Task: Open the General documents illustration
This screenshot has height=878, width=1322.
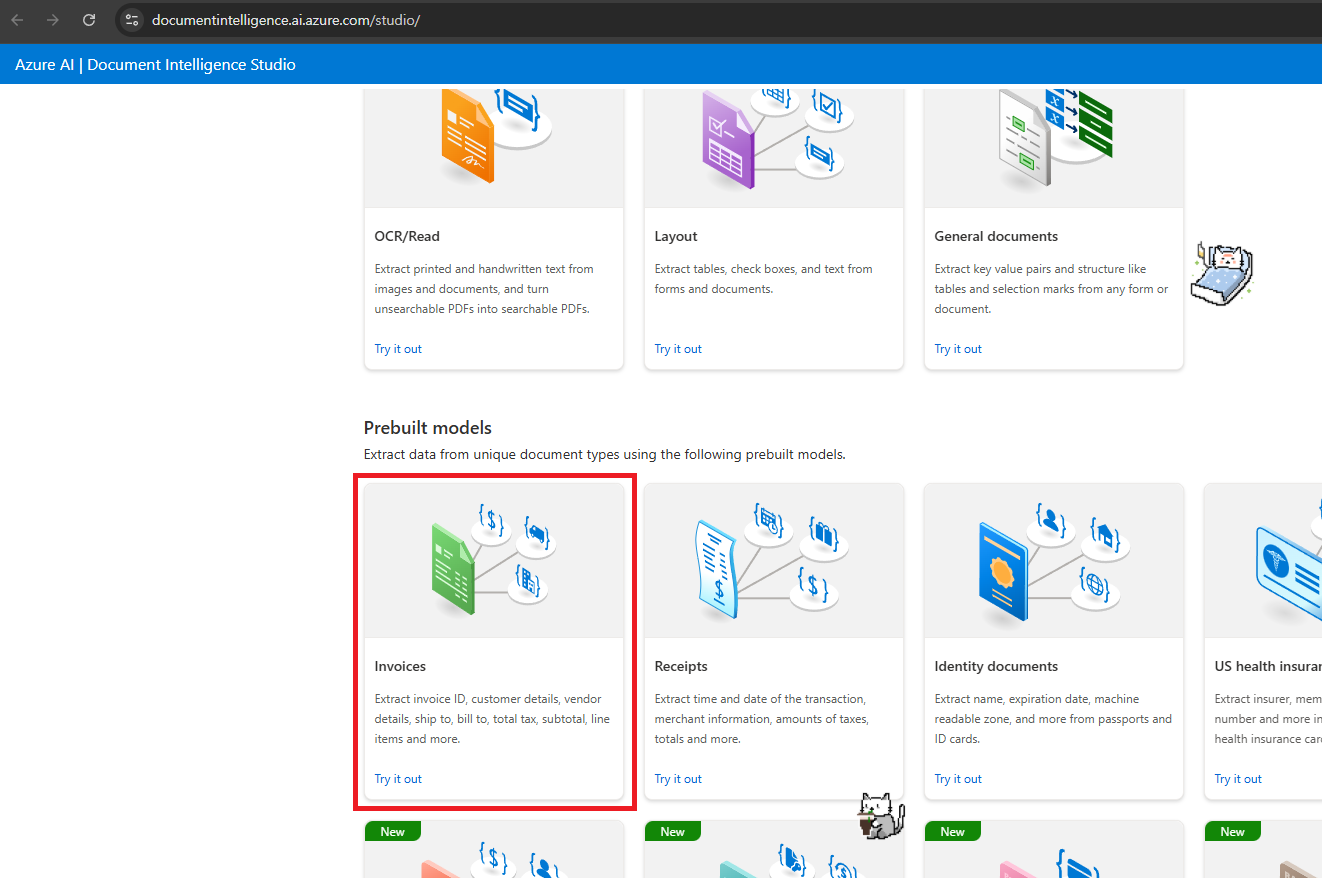Action: click(x=1055, y=137)
